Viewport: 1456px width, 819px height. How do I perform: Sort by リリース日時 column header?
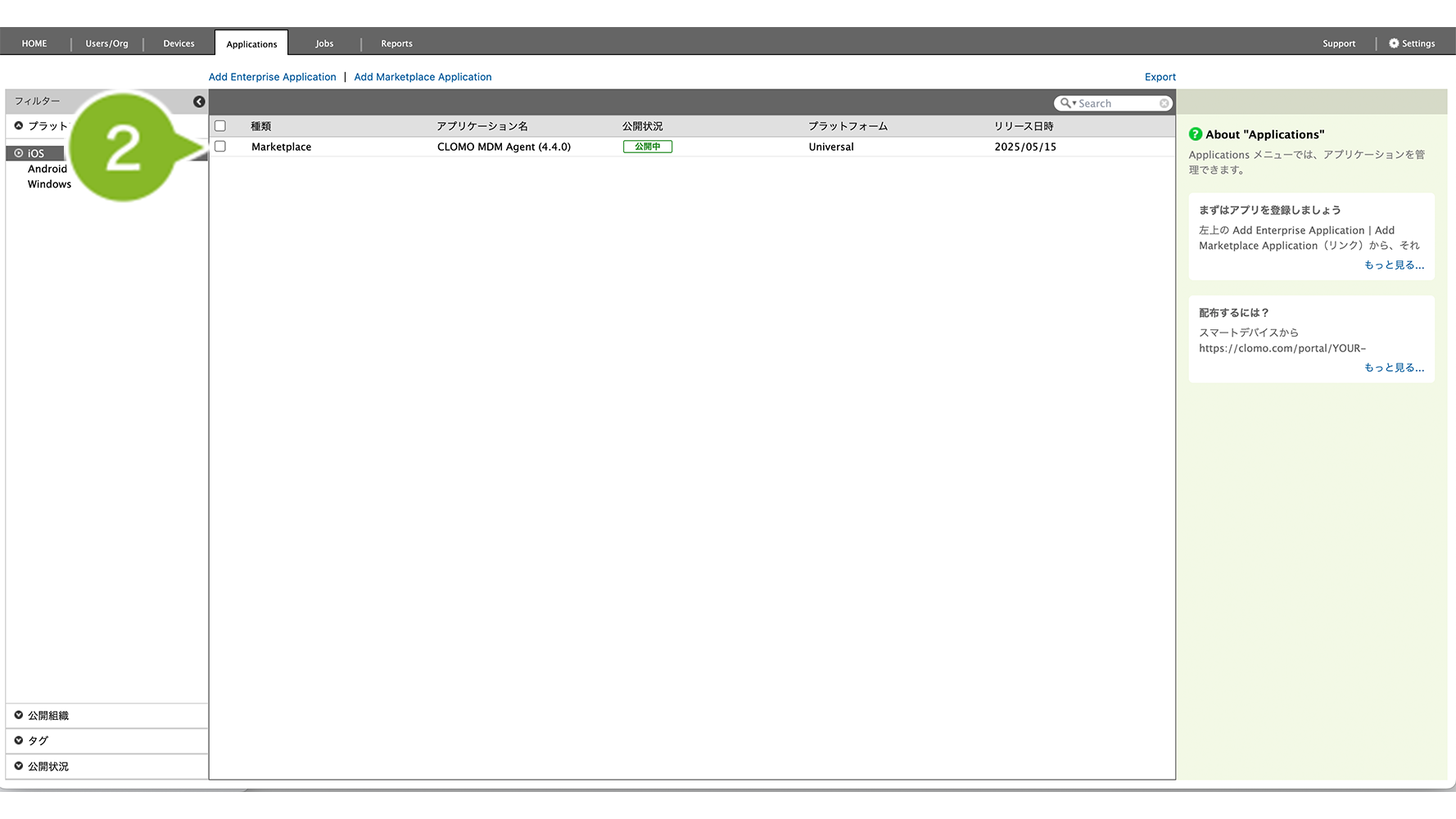coord(1024,126)
